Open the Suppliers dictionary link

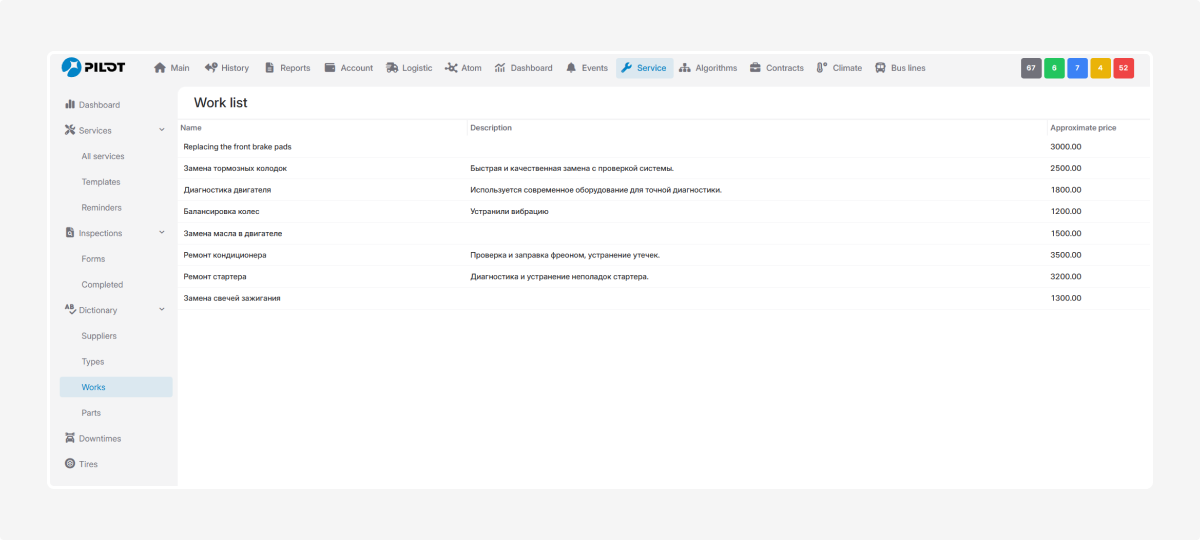pos(99,336)
